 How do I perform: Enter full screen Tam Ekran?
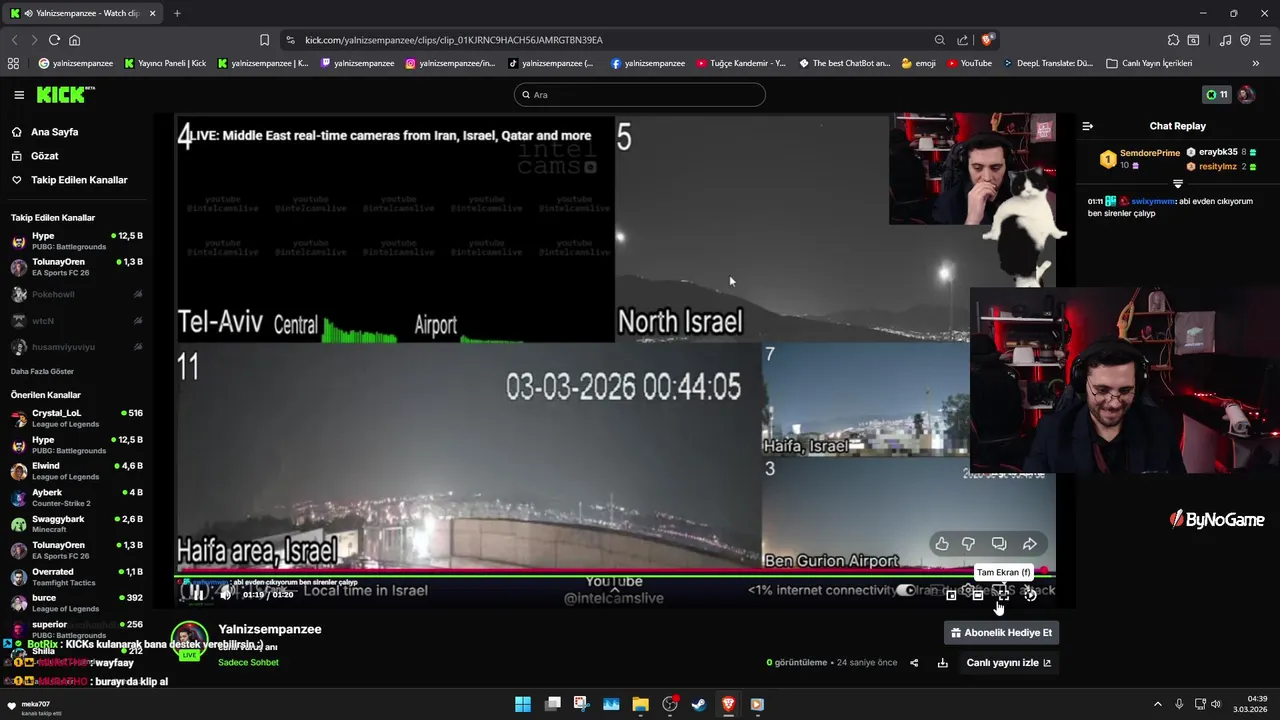1003,594
